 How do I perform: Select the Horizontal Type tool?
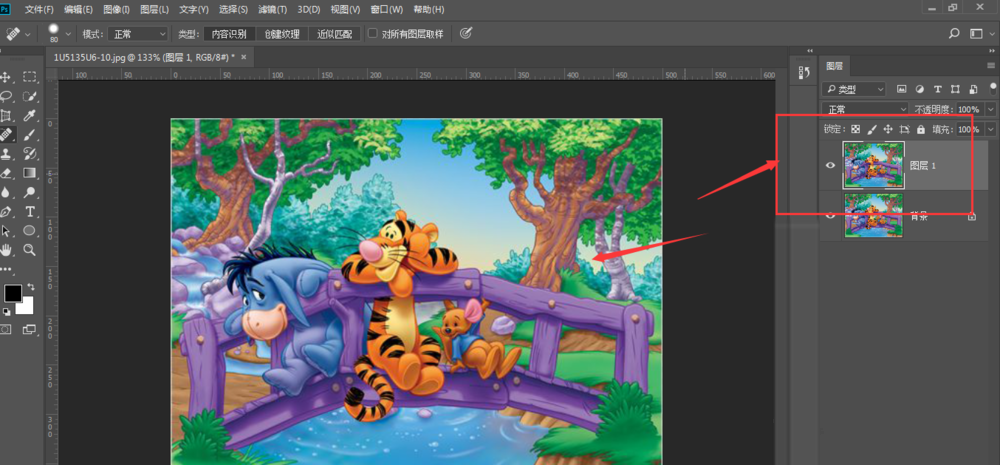30,211
